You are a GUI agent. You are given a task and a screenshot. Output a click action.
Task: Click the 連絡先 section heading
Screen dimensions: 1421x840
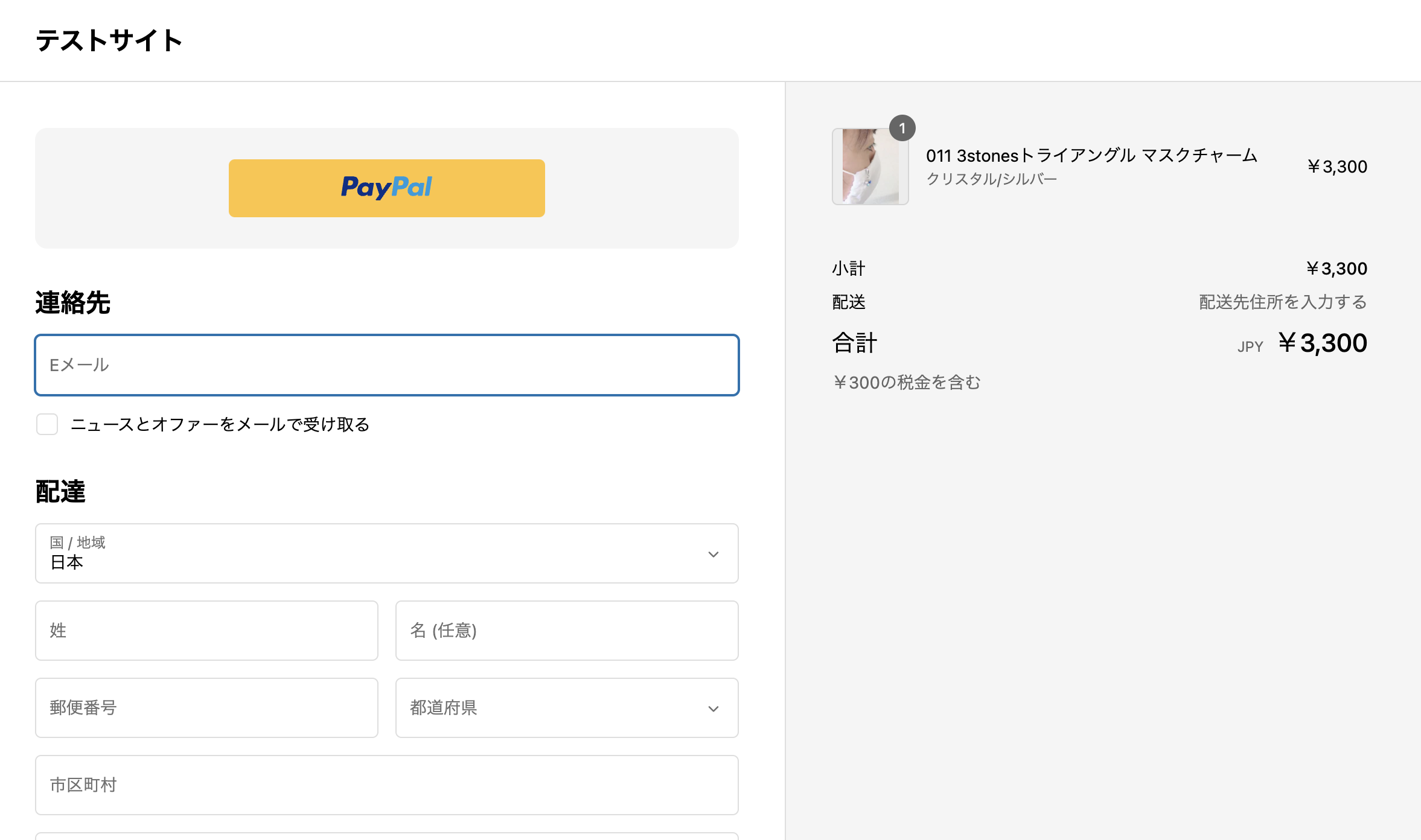(x=72, y=304)
